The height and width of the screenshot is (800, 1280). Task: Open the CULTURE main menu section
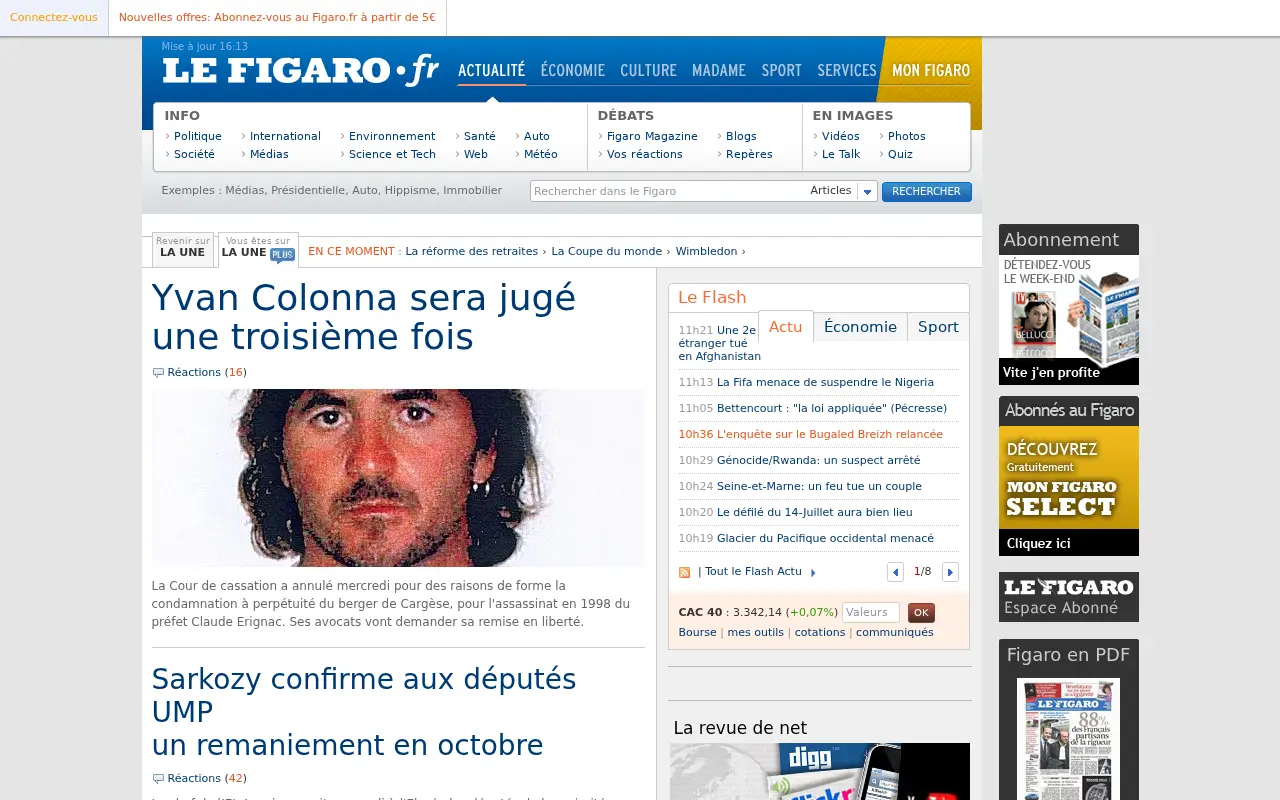[x=648, y=70]
